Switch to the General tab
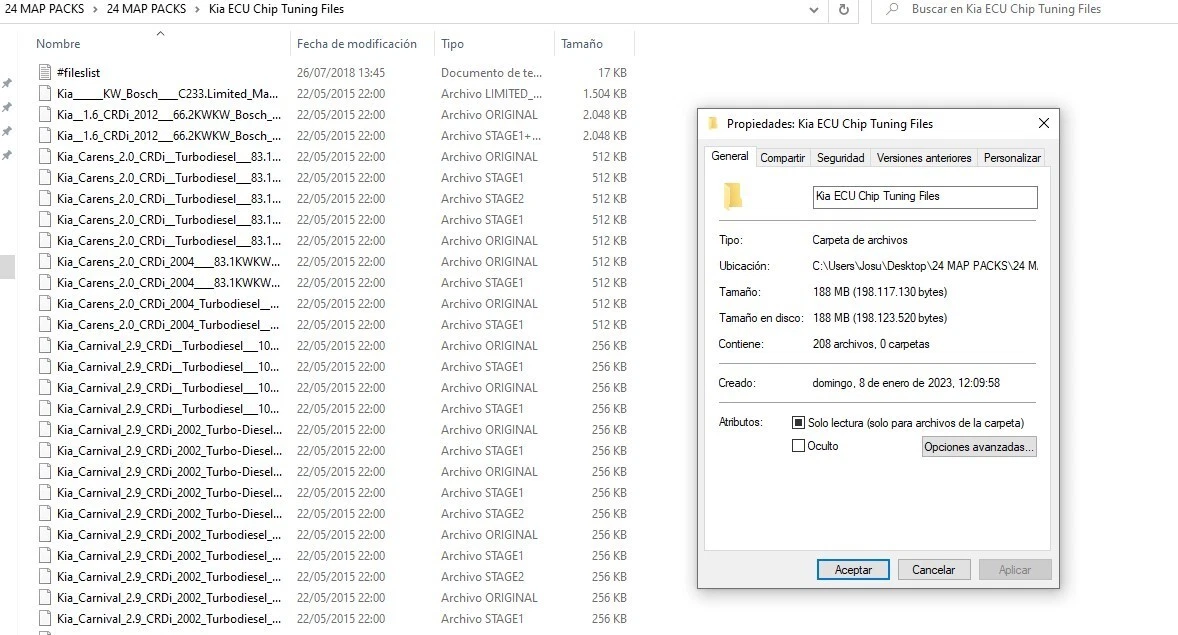 729,156
